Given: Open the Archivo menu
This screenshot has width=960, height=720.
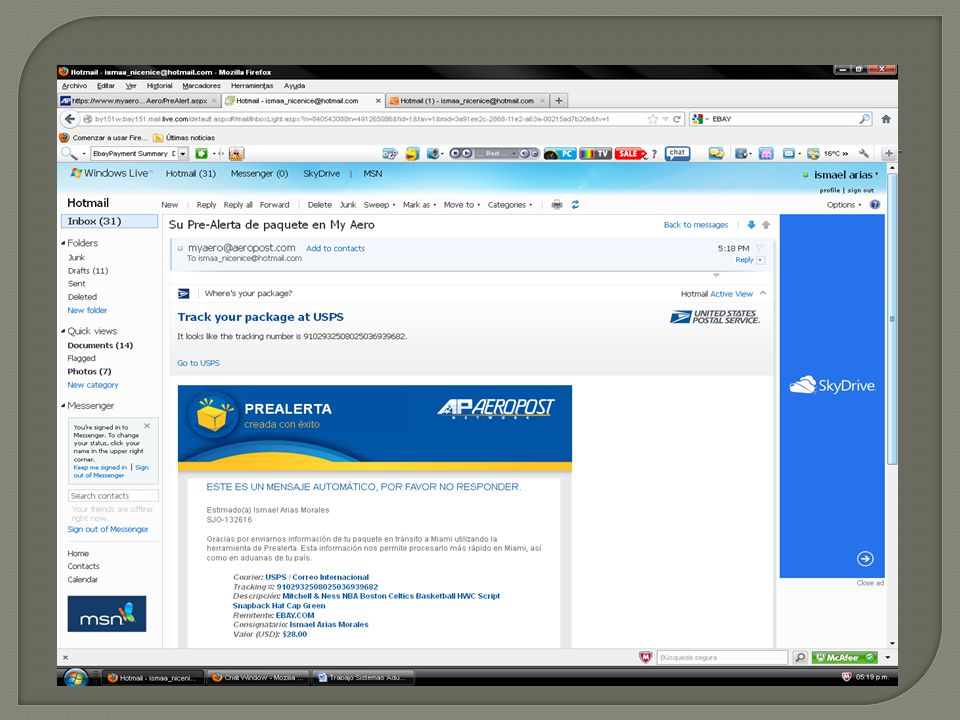Looking at the screenshot, I should 74,86.
